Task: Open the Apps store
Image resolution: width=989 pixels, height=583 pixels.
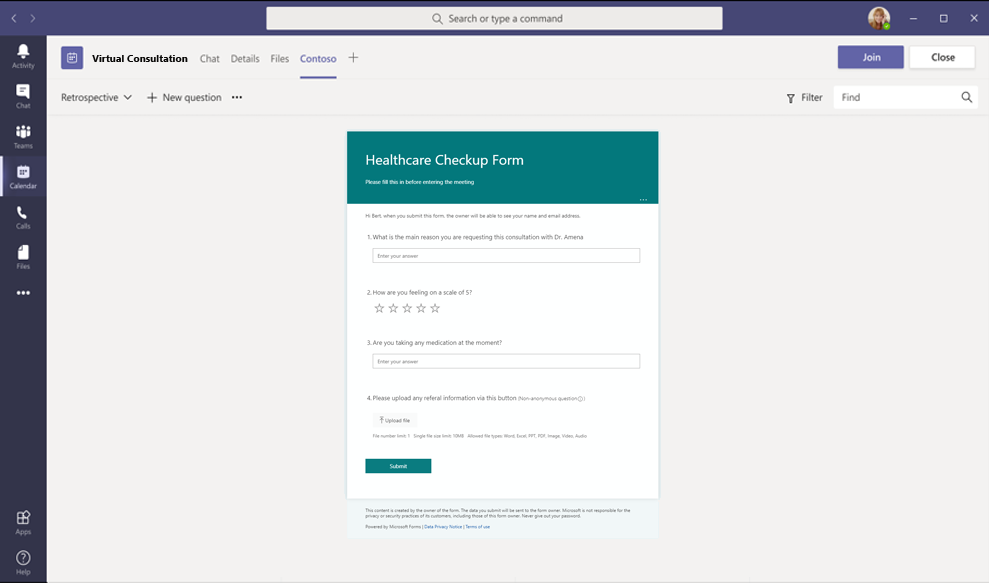Action: coord(23,522)
